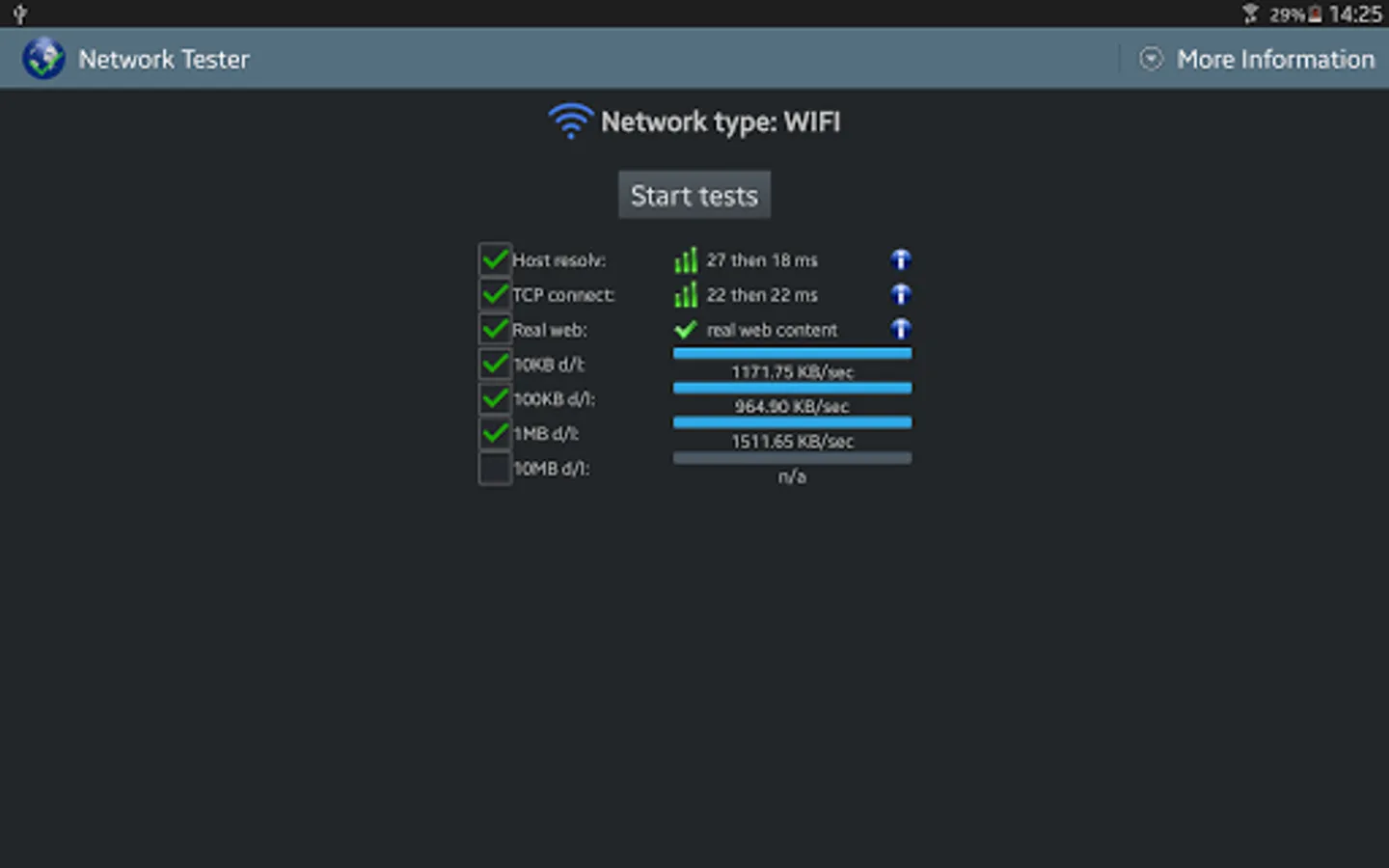
Task: Uncheck the 1MB d/l checkbox
Action: 495,434
